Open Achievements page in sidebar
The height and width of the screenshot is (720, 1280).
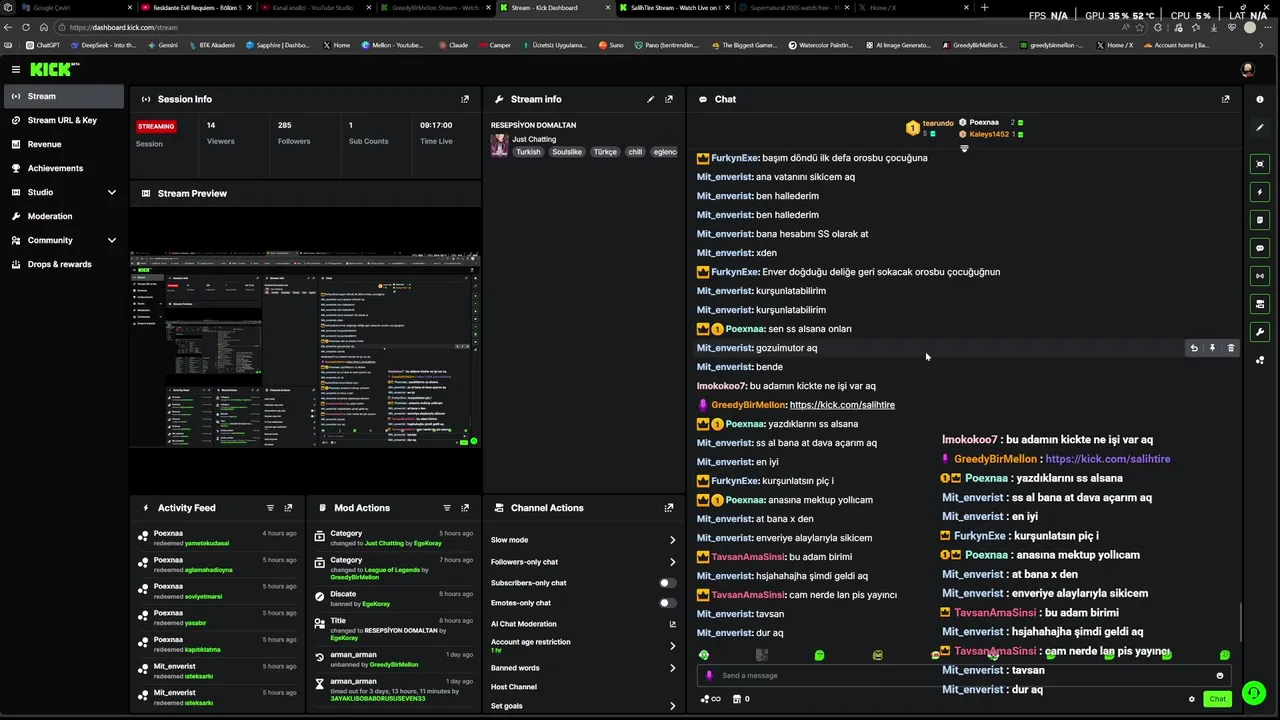point(65,168)
